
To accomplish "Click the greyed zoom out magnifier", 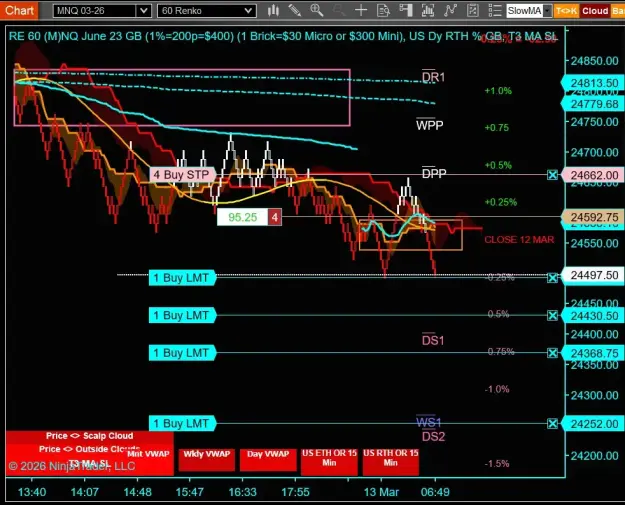I will click(x=339, y=11).
